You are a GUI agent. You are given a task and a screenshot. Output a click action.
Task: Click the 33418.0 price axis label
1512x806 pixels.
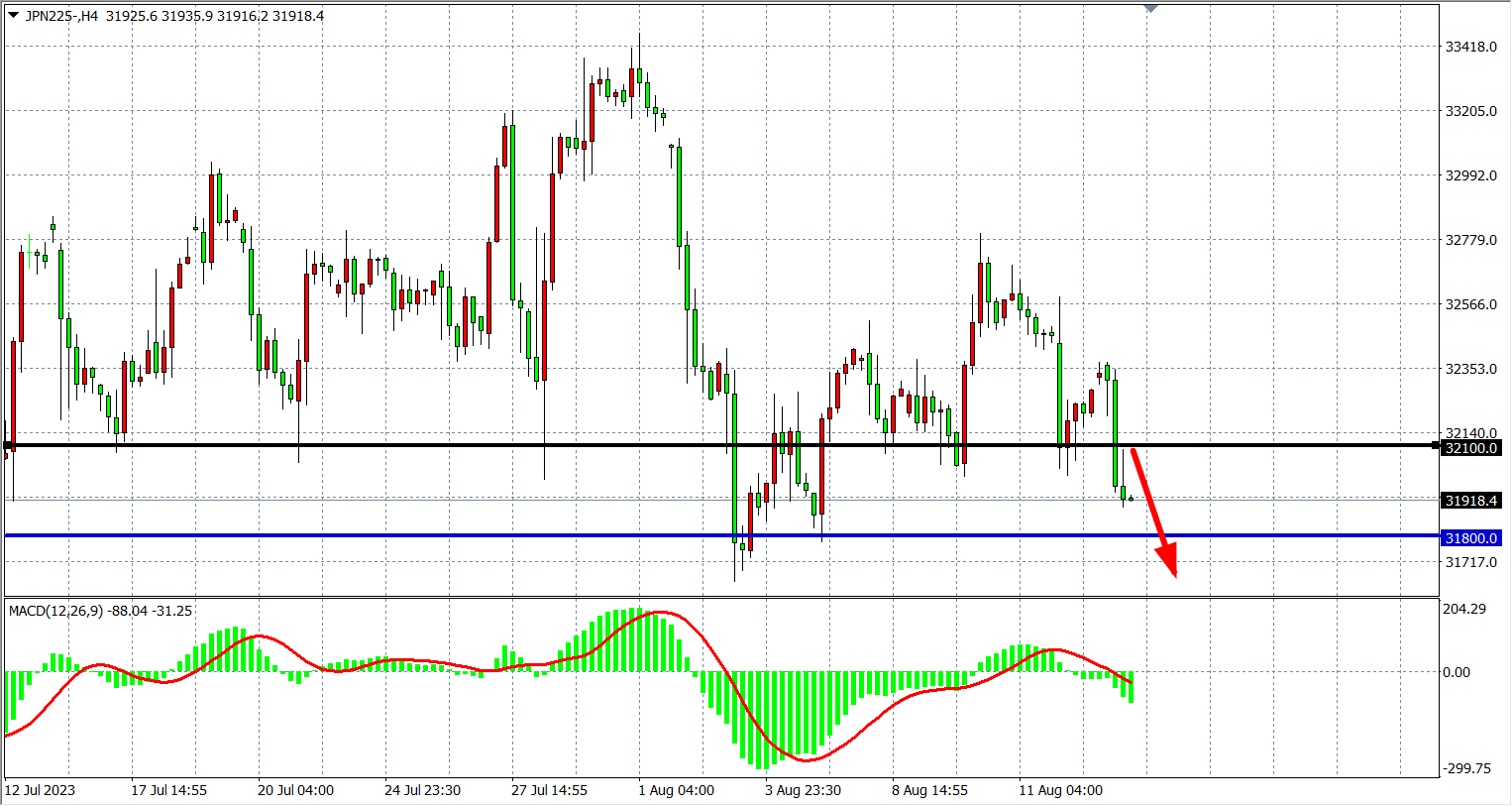[1470, 47]
